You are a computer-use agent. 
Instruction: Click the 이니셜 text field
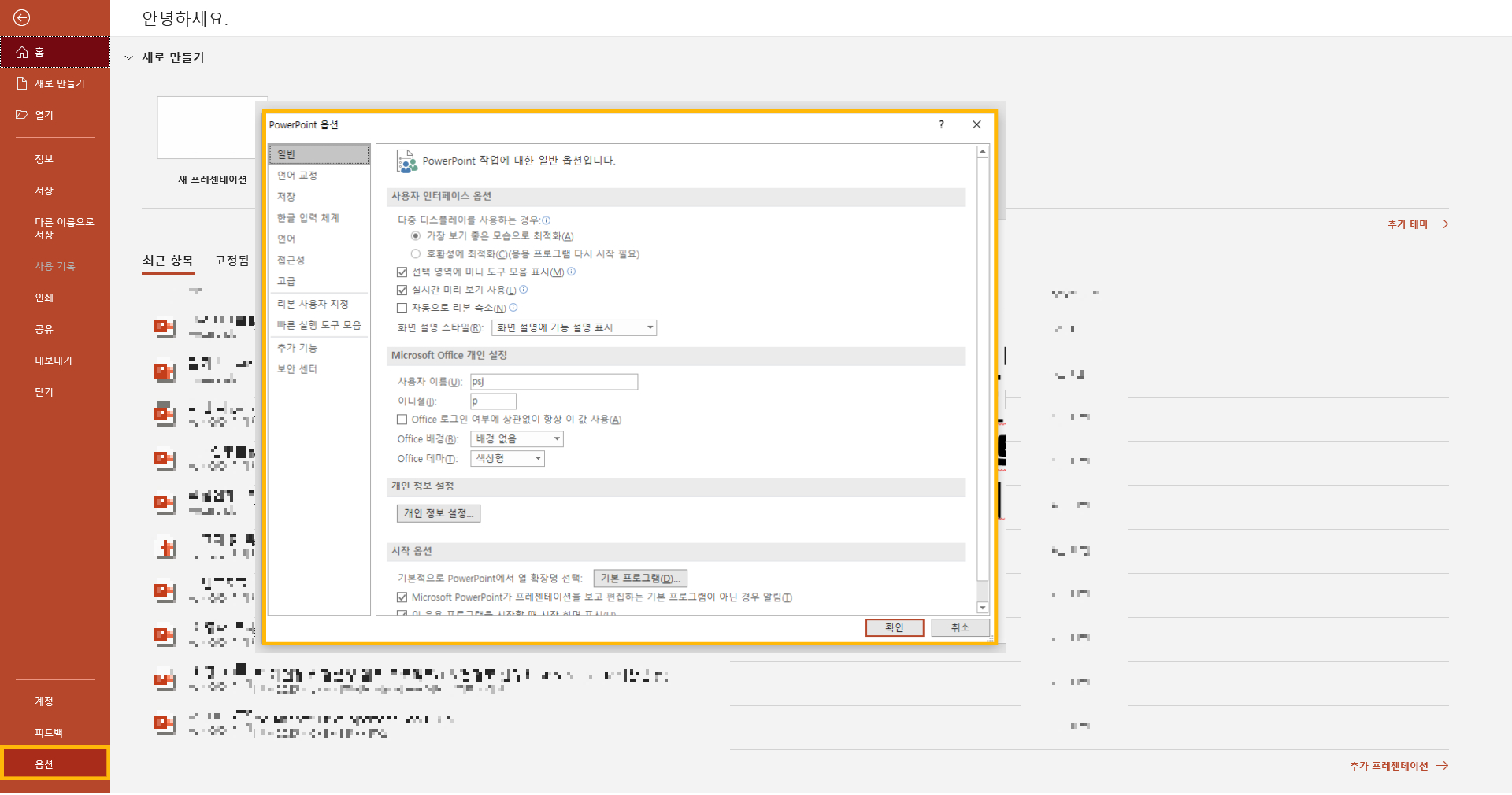coord(493,401)
